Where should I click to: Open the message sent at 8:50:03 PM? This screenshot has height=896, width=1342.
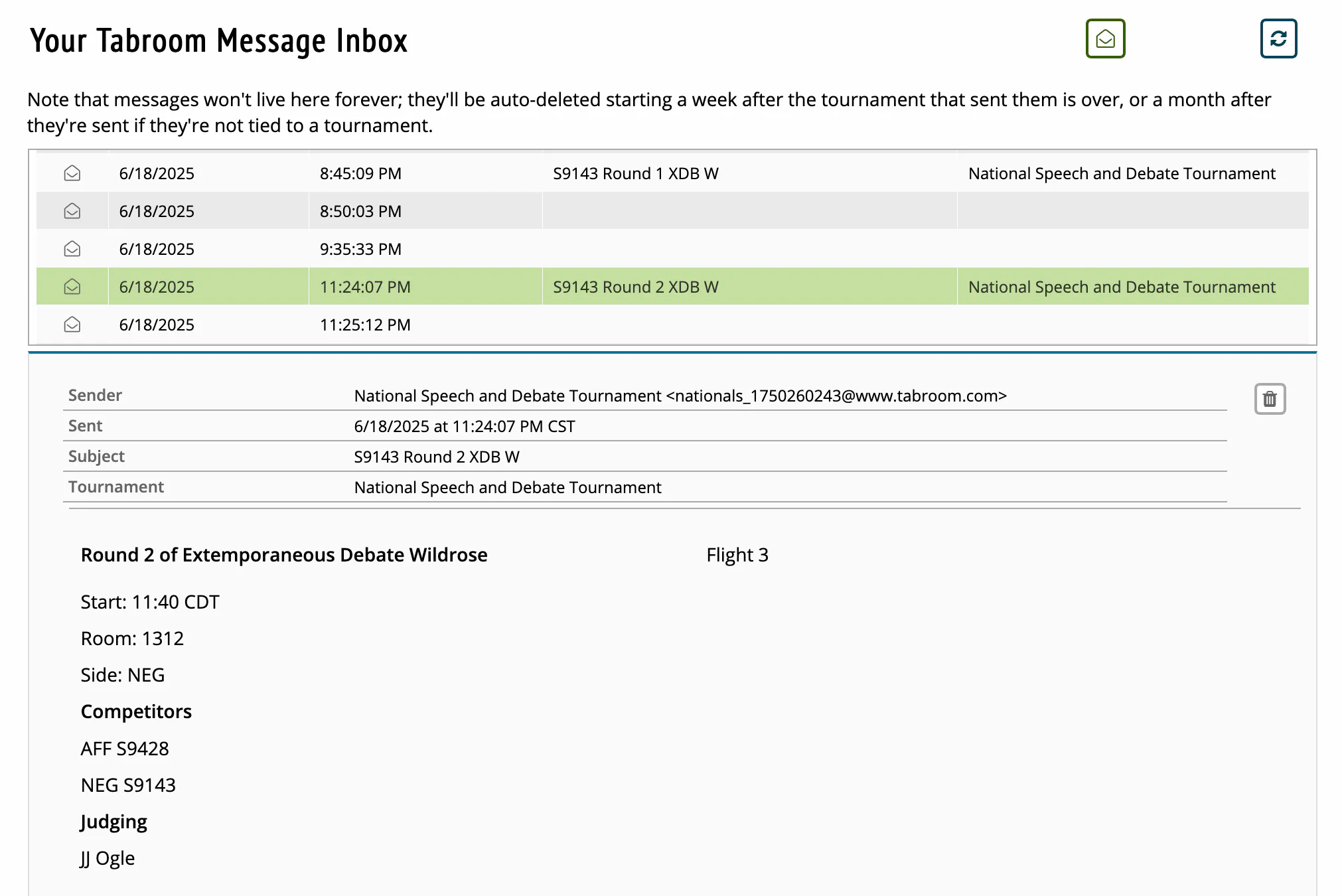click(672, 211)
